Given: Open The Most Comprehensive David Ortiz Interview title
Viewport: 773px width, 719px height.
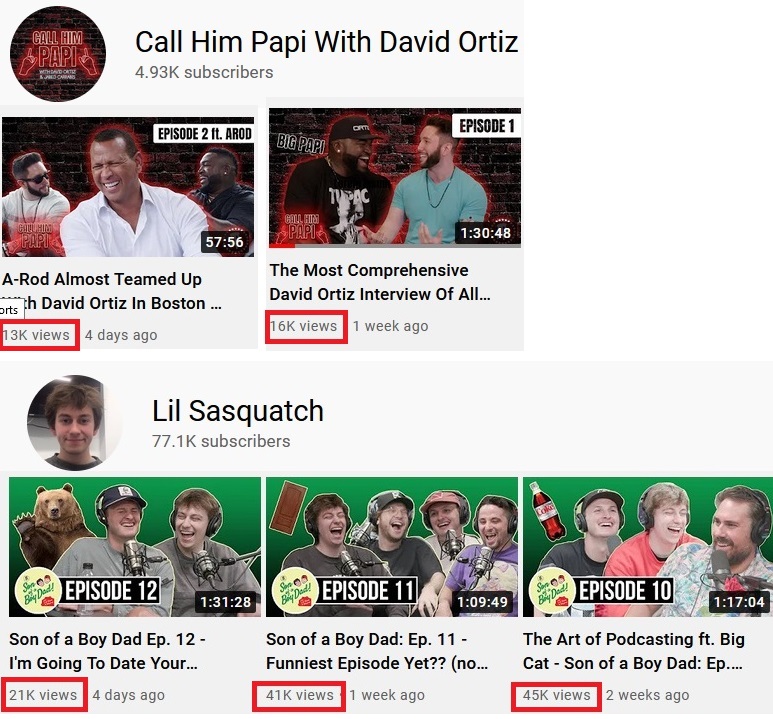Looking at the screenshot, I should click(380, 282).
